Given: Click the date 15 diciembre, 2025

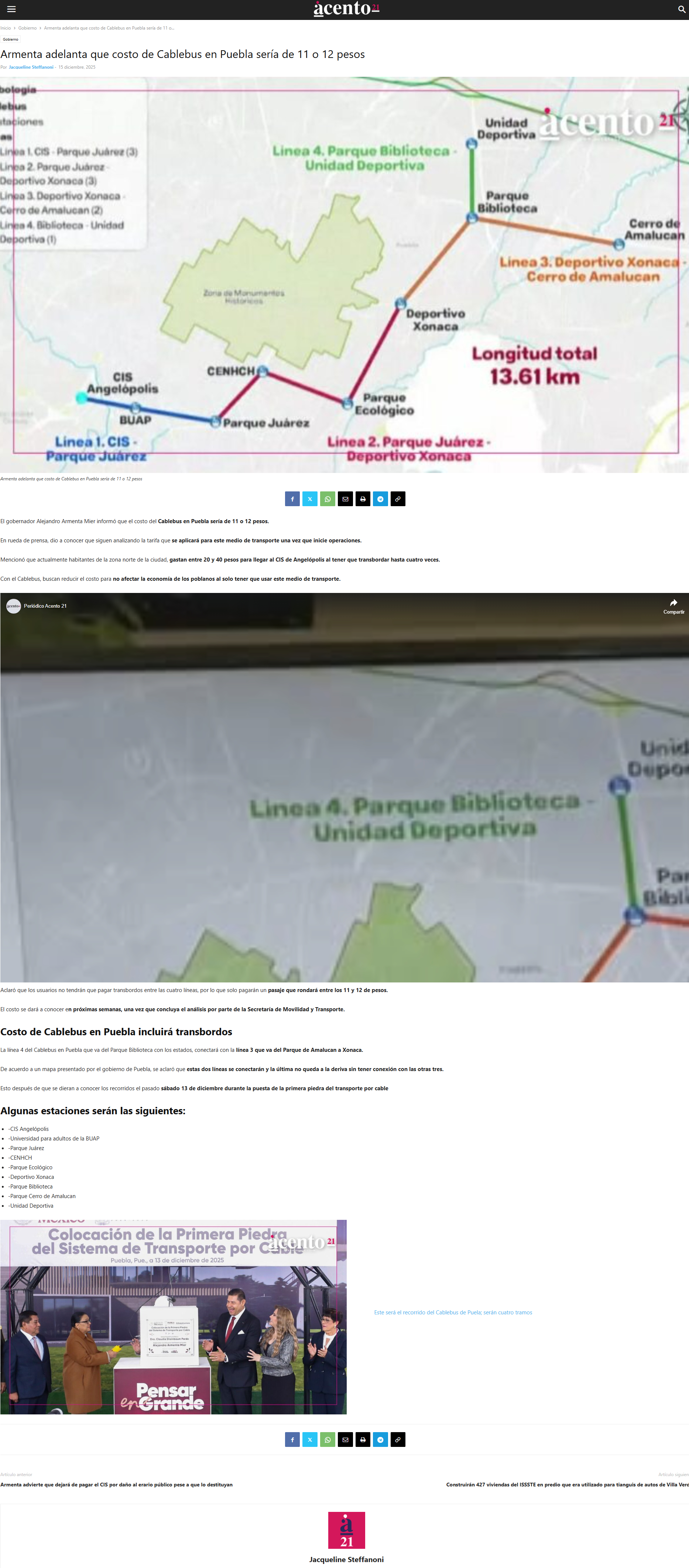Looking at the screenshot, I should (77, 68).
